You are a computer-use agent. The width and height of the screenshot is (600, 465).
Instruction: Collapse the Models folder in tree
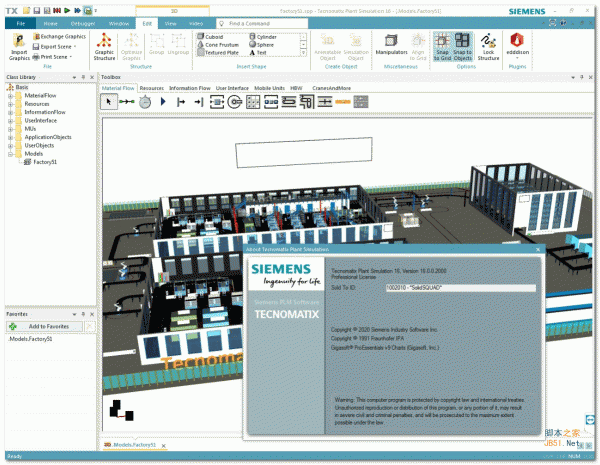pyautogui.click(x=11, y=153)
